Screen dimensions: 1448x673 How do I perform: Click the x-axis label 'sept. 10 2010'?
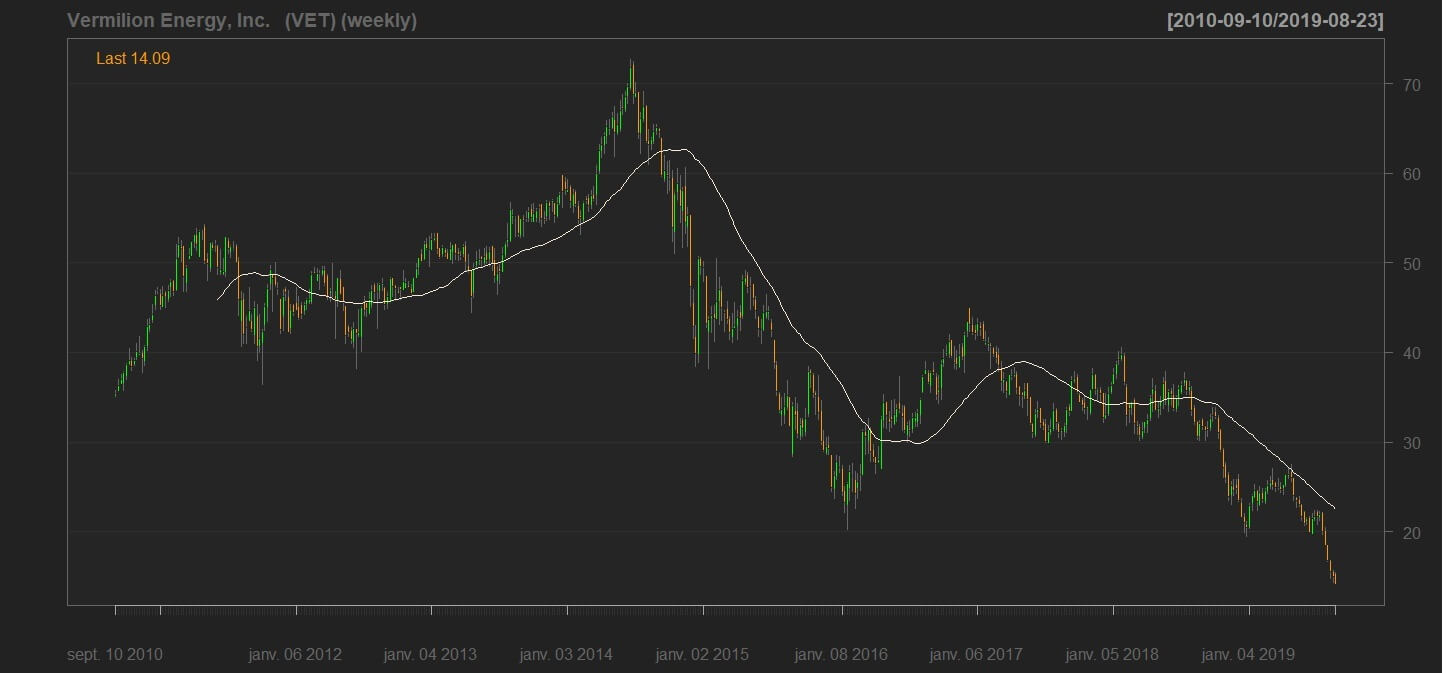pyautogui.click(x=115, y=655)
